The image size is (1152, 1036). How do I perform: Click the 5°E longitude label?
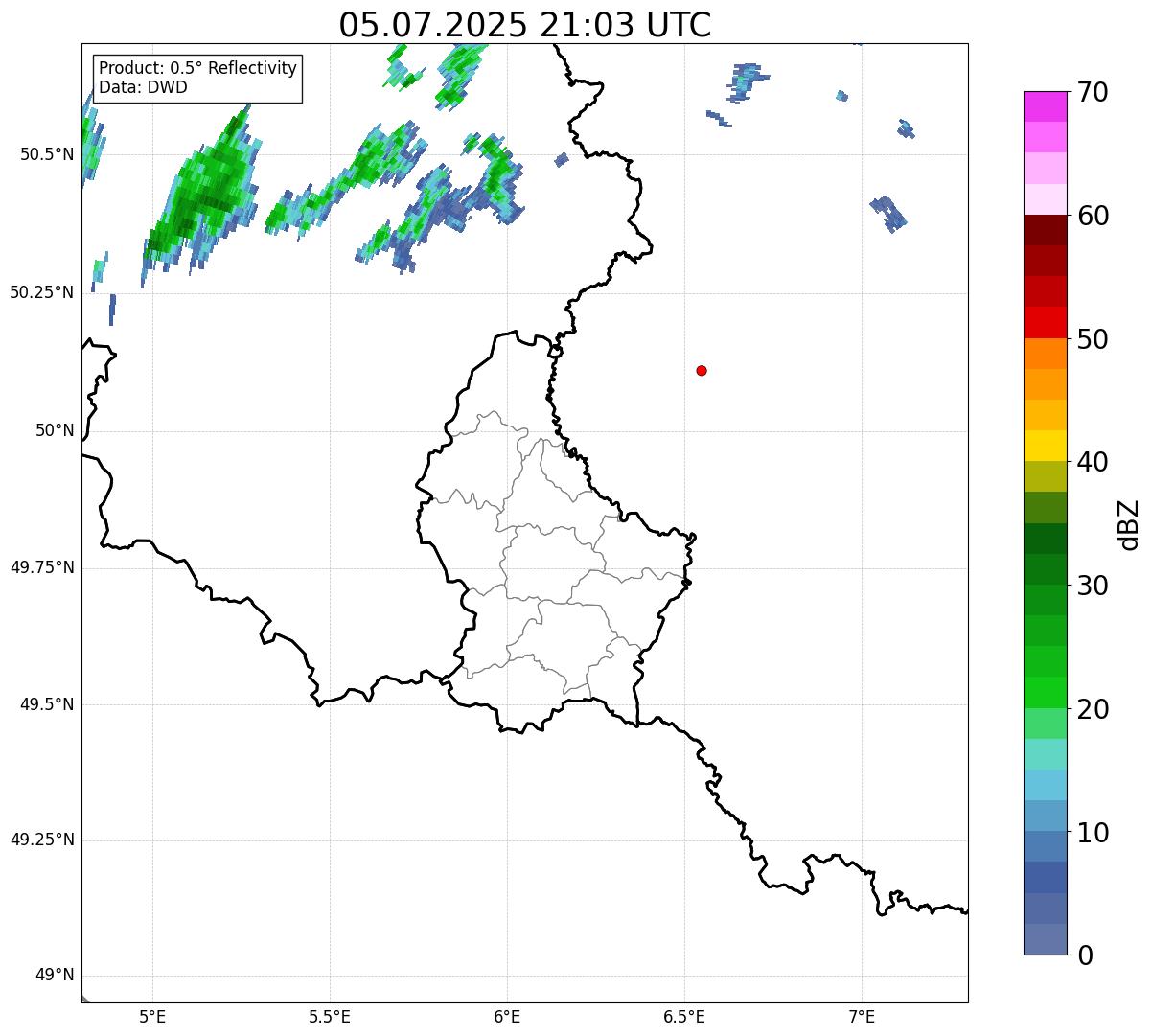click(152, 1017)
